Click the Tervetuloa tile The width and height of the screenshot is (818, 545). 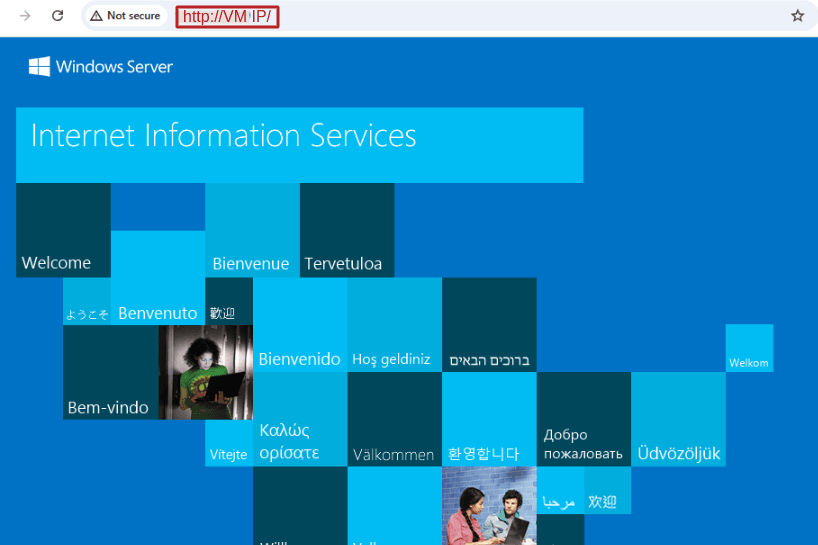347,230
